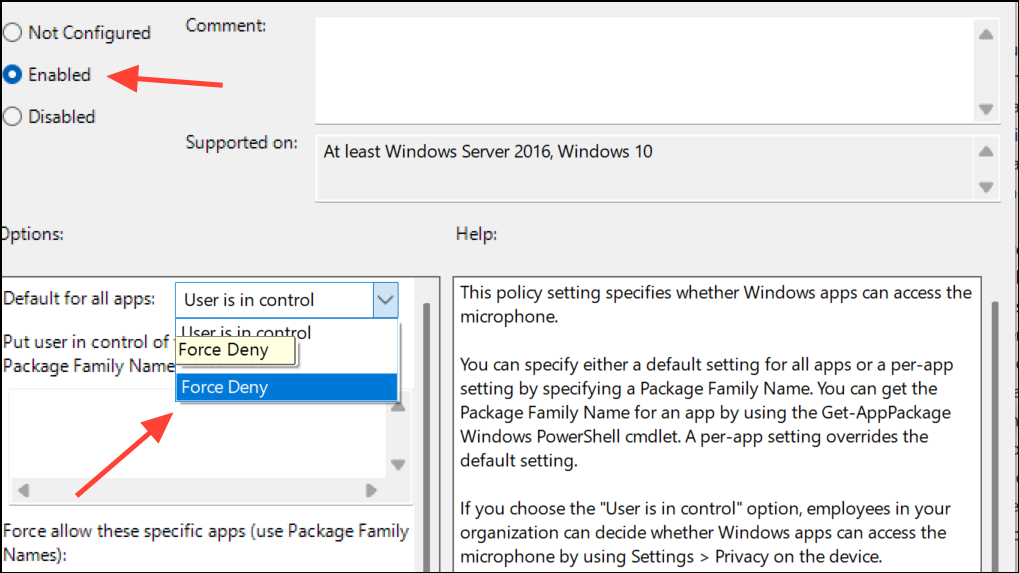Select the Disabled radio button
This screenshot has height=573, width=1019.
pyautogui.click(x=12, y=117)
